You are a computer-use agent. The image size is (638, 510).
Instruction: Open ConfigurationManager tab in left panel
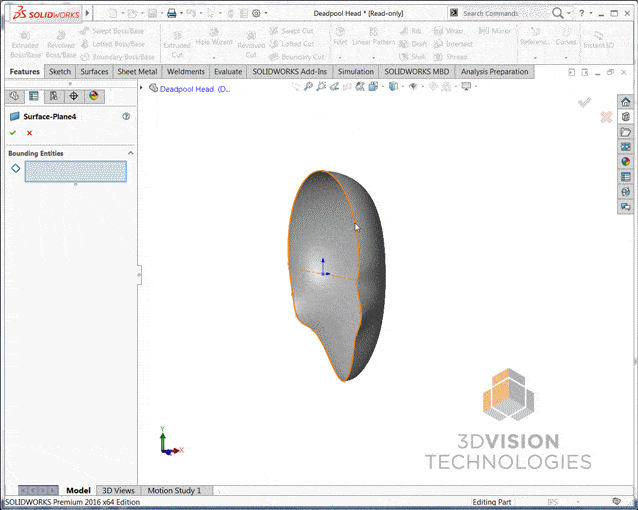(x=54, y=96)
